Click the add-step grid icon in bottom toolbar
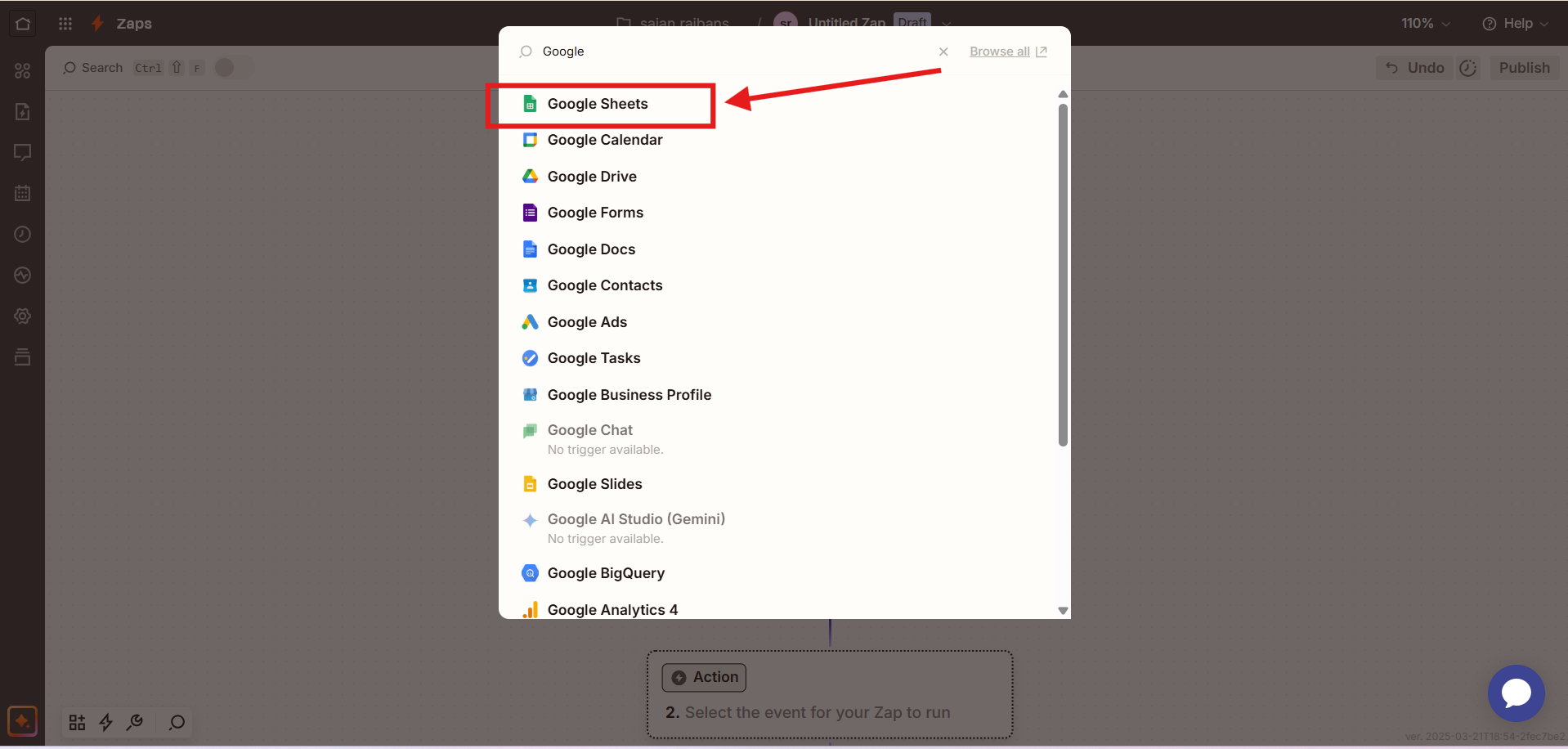The image size is (1568, 749). [77, 722]
